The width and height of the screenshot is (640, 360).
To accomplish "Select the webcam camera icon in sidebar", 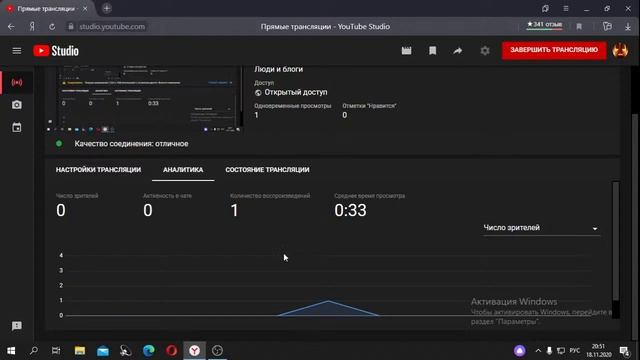I will pos(17,105).
